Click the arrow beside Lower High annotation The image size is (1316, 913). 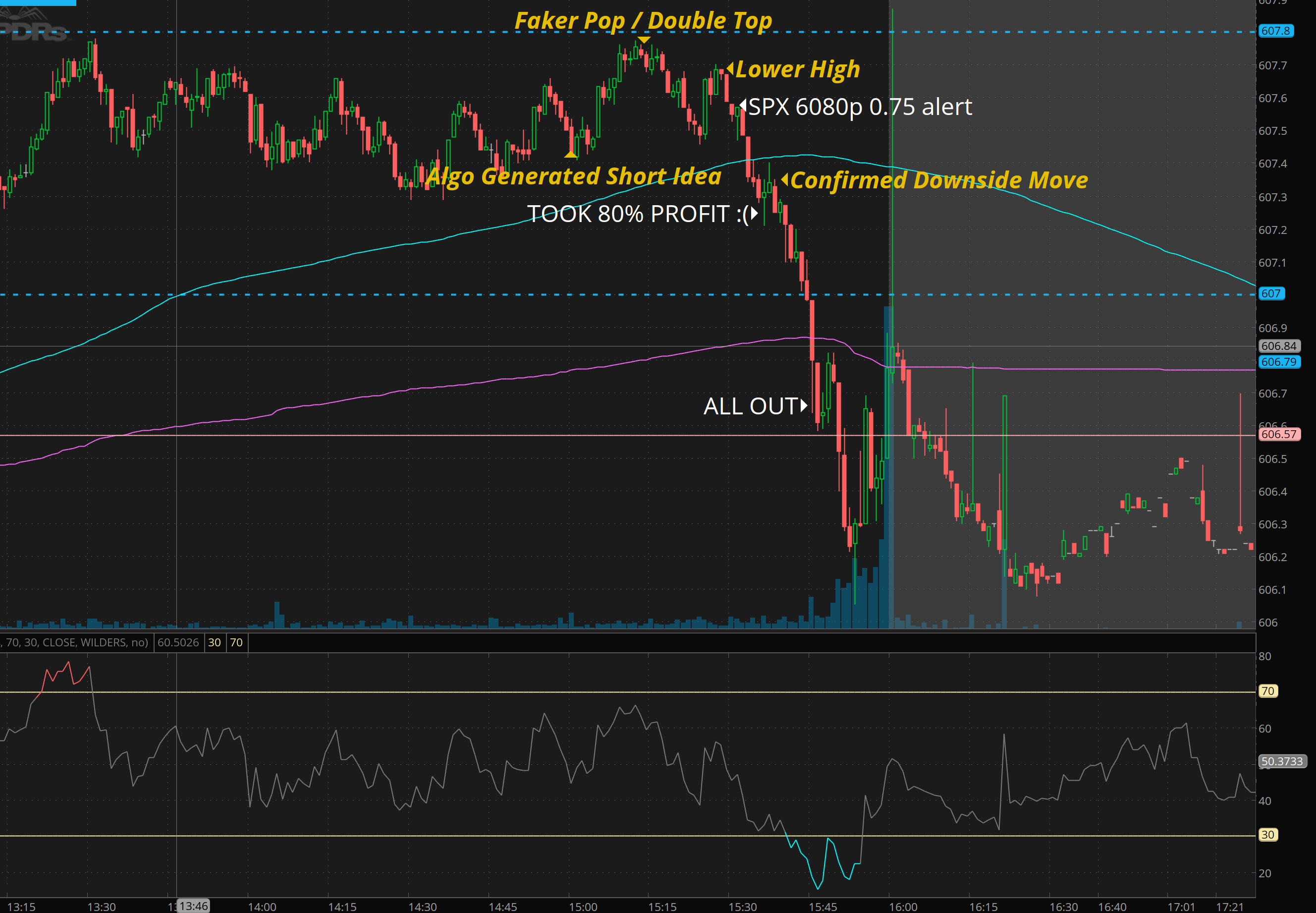tap(730, 68)
